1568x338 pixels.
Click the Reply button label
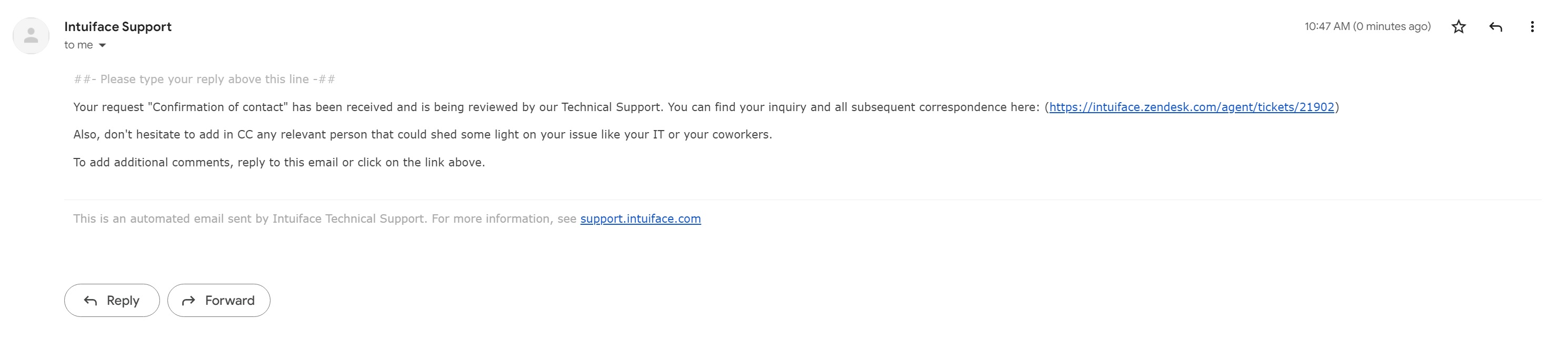point(123,300)
